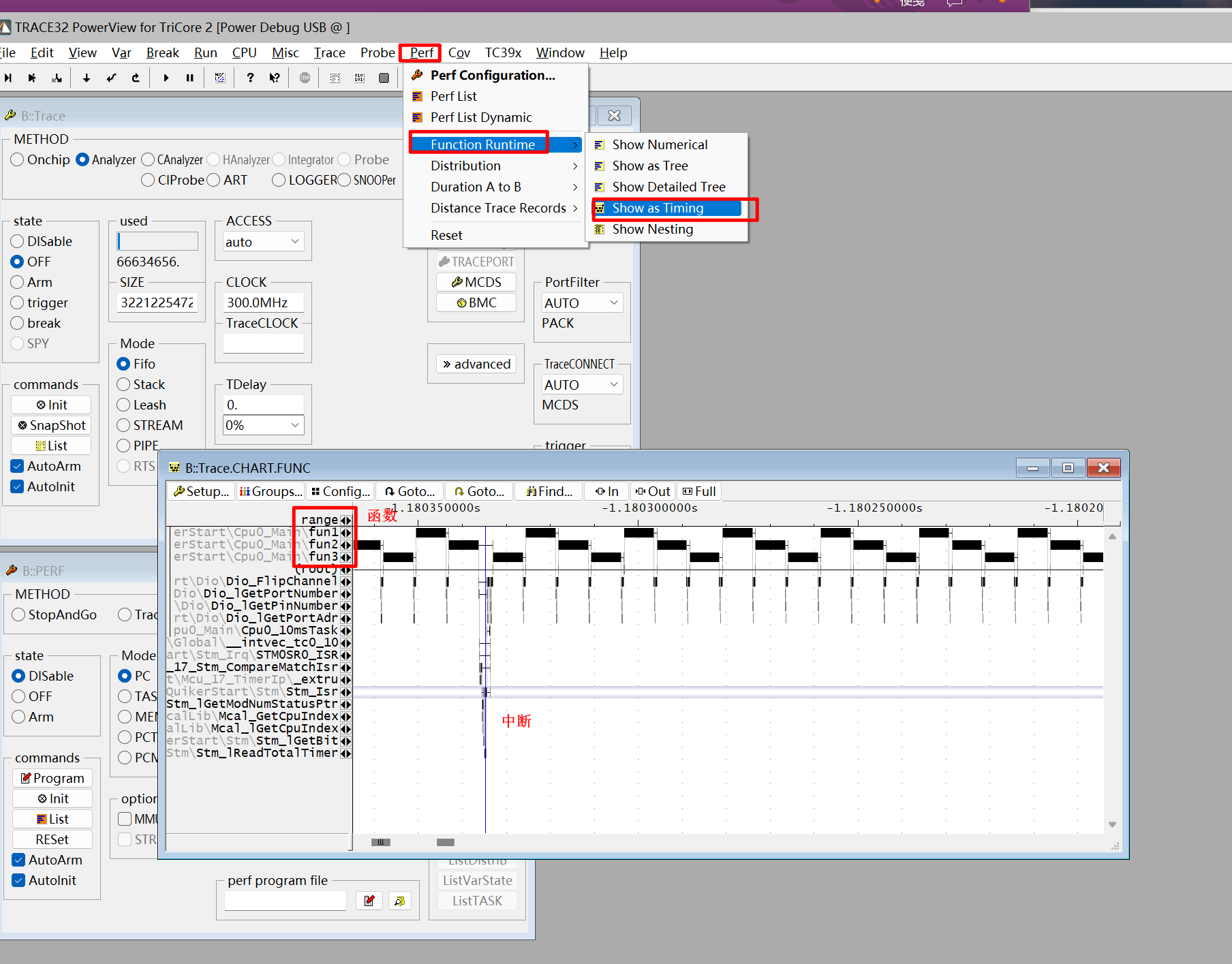
Task: Click the Go (play) toolbar icon
Action: click(166, 78)
